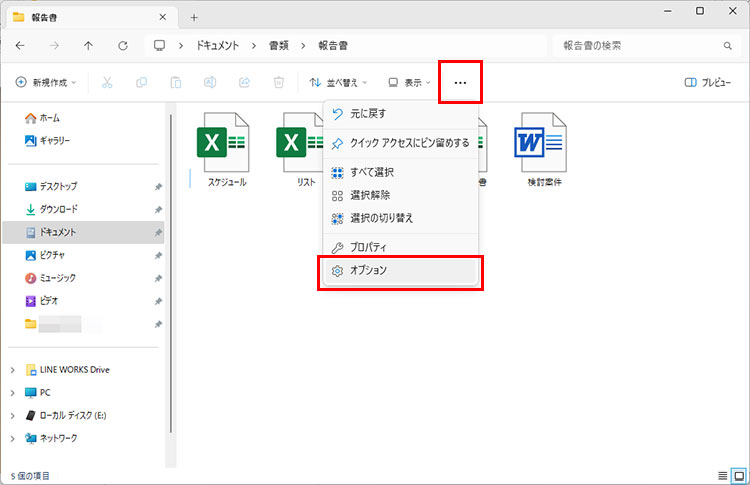Close the 報告書 tab

(163, 17)
